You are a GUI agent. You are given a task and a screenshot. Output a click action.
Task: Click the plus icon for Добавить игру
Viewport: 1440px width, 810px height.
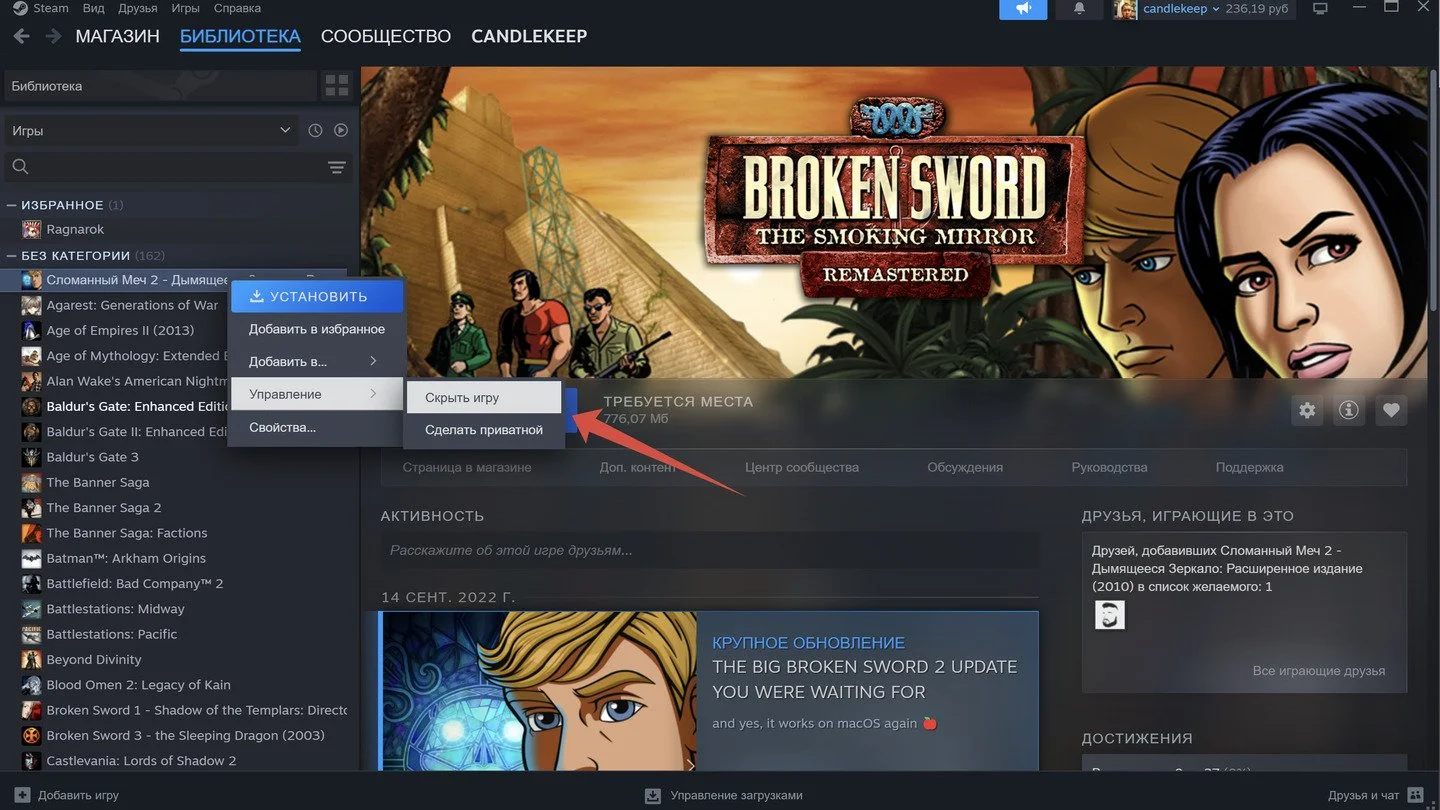point(22,795)
